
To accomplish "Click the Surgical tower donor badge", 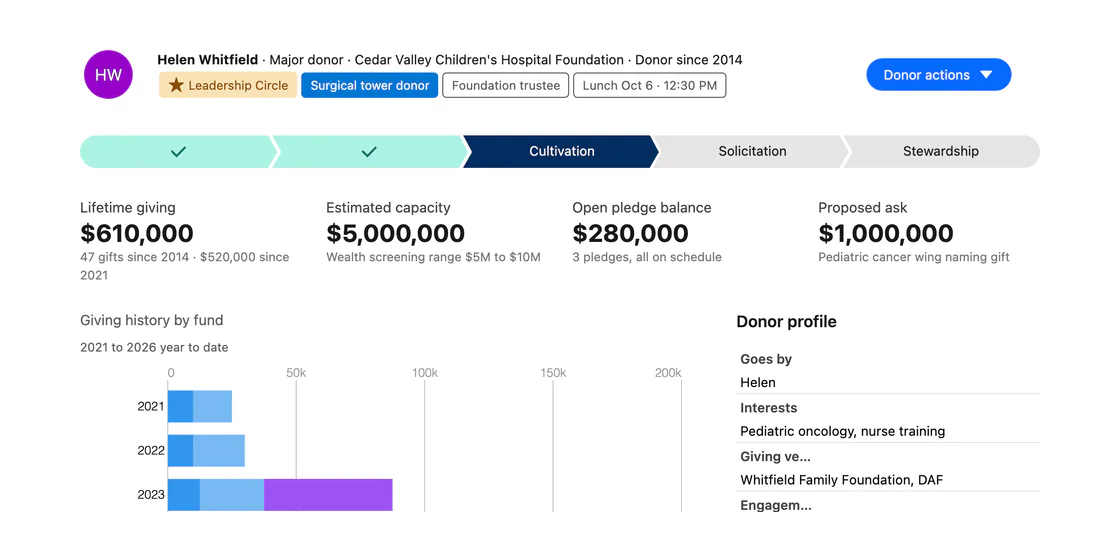I will point(369,86).
